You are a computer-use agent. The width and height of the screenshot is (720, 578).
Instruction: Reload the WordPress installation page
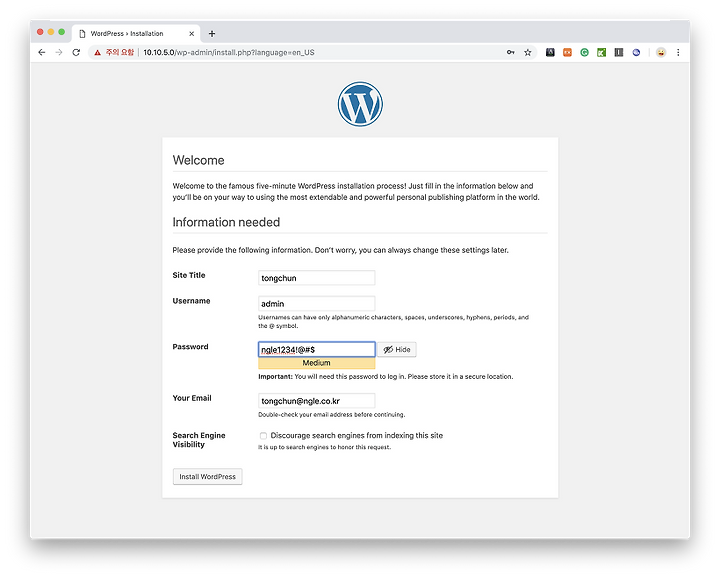[x=76, y=52]
